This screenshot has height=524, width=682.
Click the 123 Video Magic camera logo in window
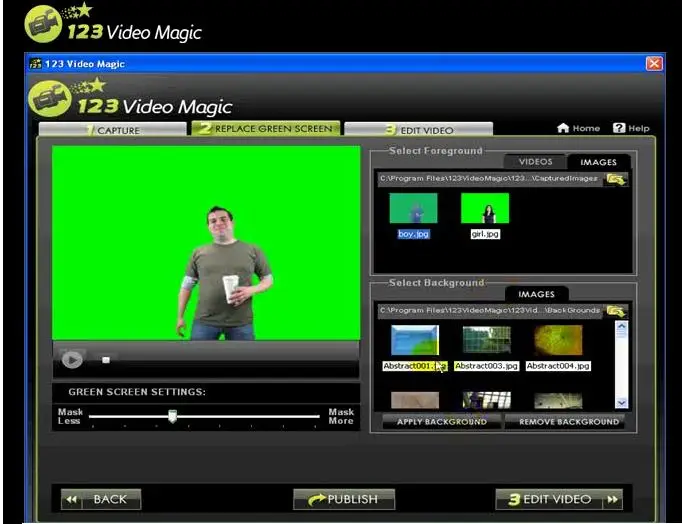tap(50, 98)
